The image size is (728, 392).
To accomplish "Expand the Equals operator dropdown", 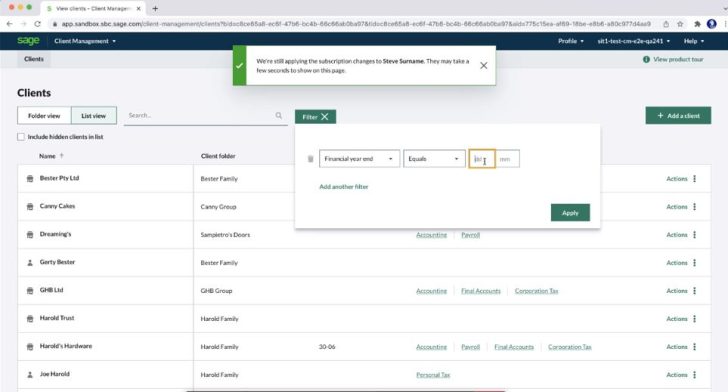I will (x=434, y=159).
